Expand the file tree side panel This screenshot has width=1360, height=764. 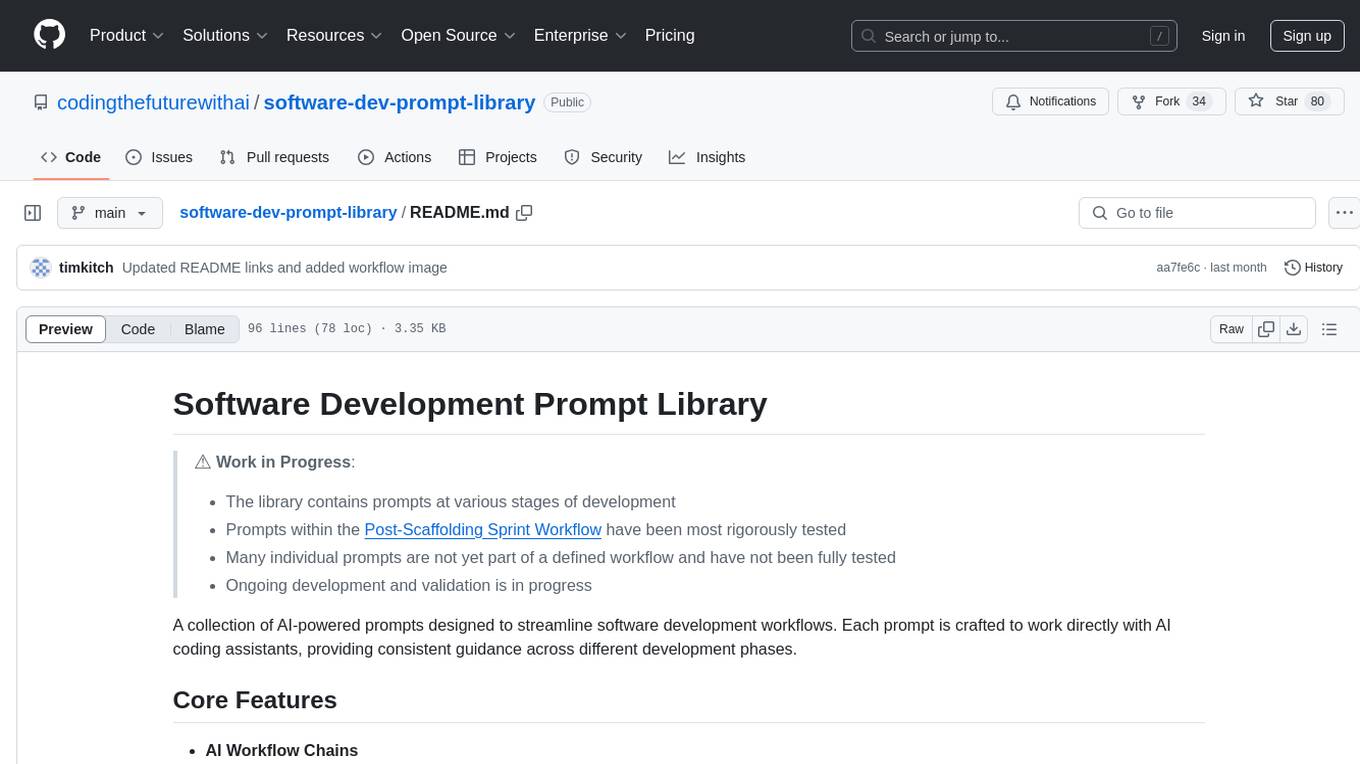[33, 213]
